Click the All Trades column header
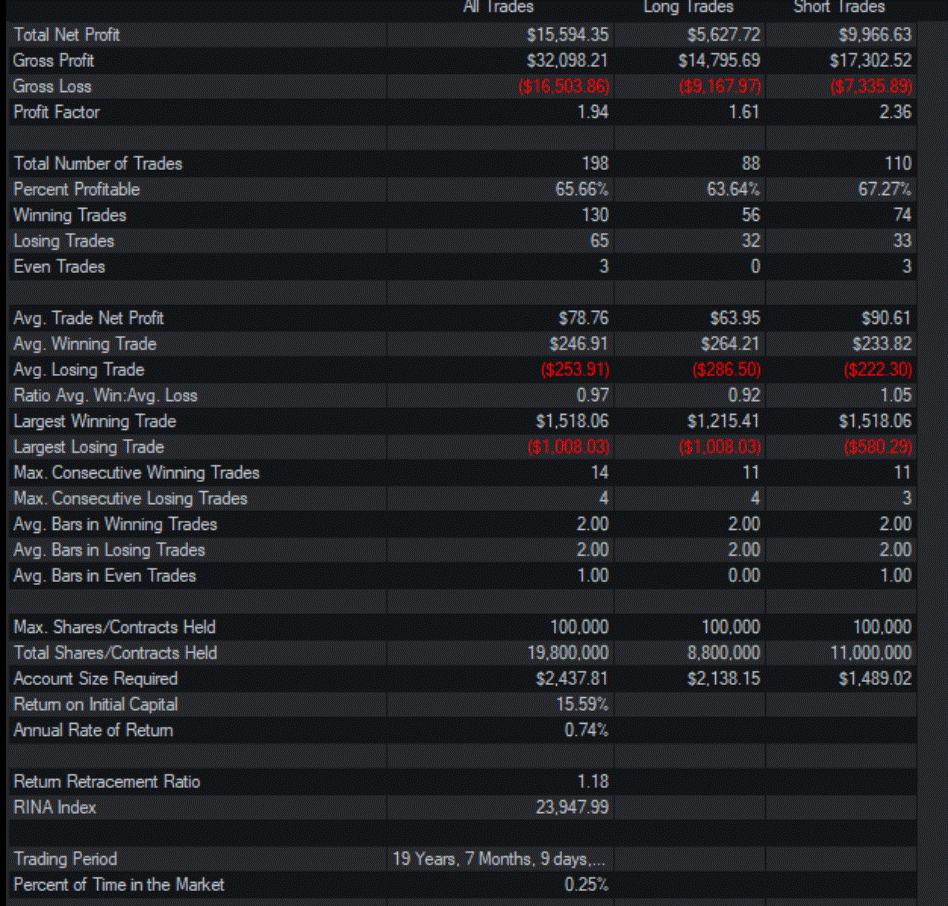Viewport: 948px width, 906px height. [x=498, y=7]
